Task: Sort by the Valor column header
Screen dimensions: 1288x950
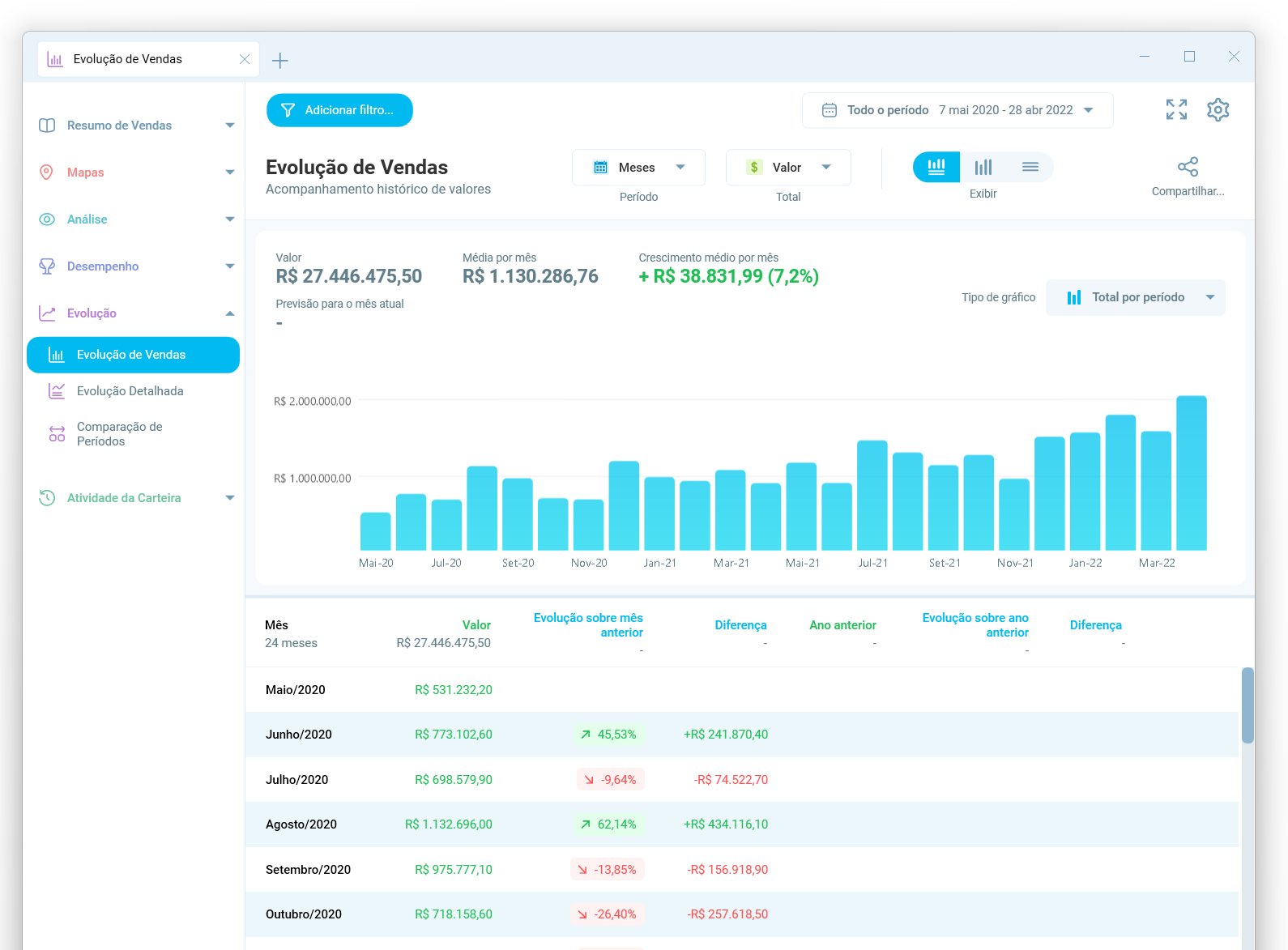Action: click(476, 625)
